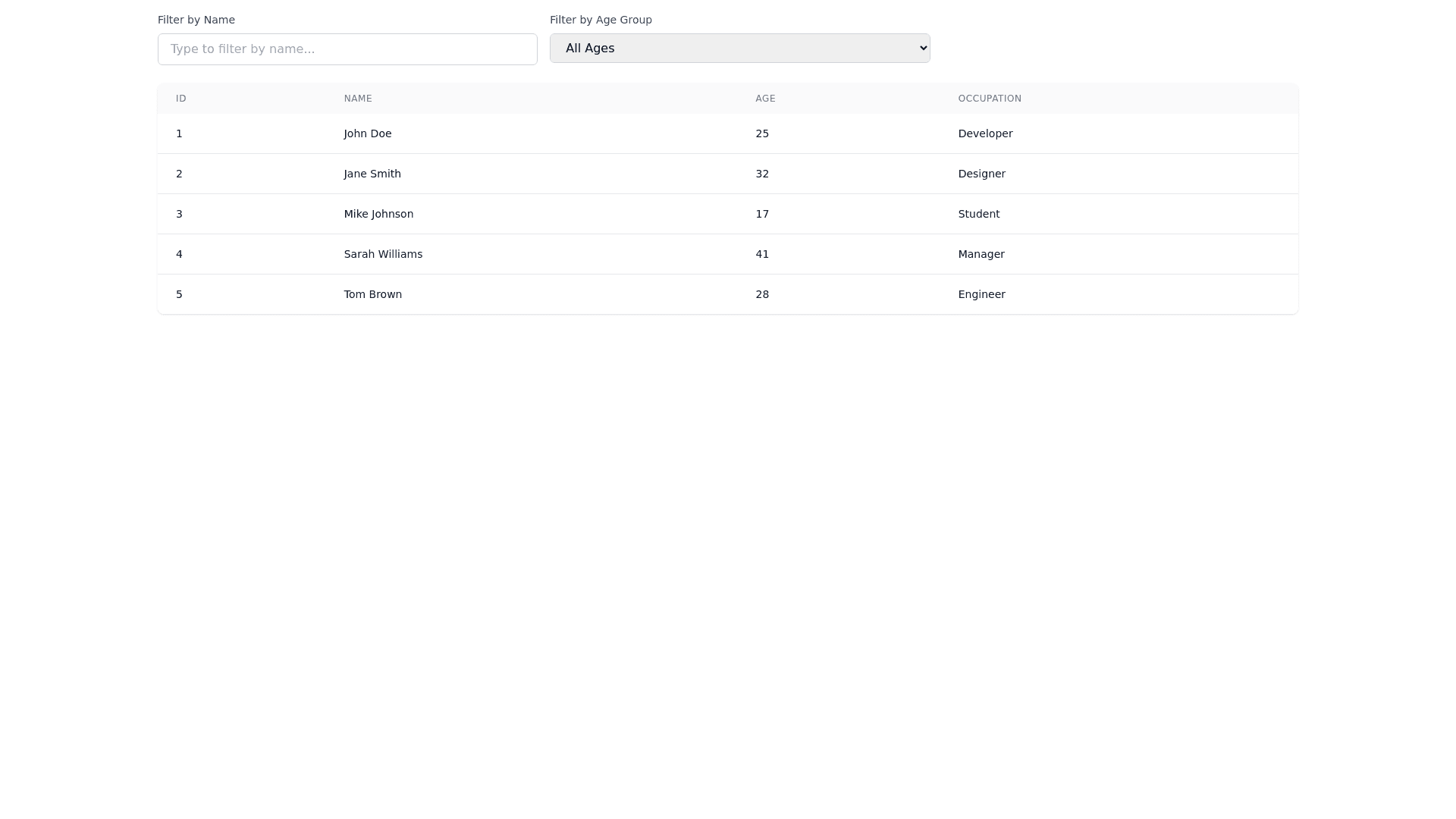The image size is (1456, 819).
Task: Select the Sarah Williams name cell
Action: (383, 254)
